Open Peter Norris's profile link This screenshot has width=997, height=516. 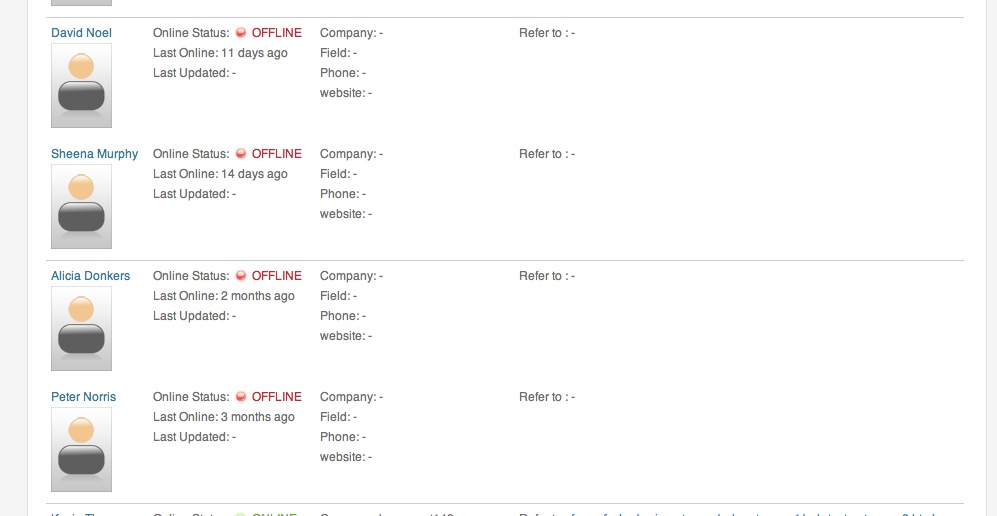[83, 397]
